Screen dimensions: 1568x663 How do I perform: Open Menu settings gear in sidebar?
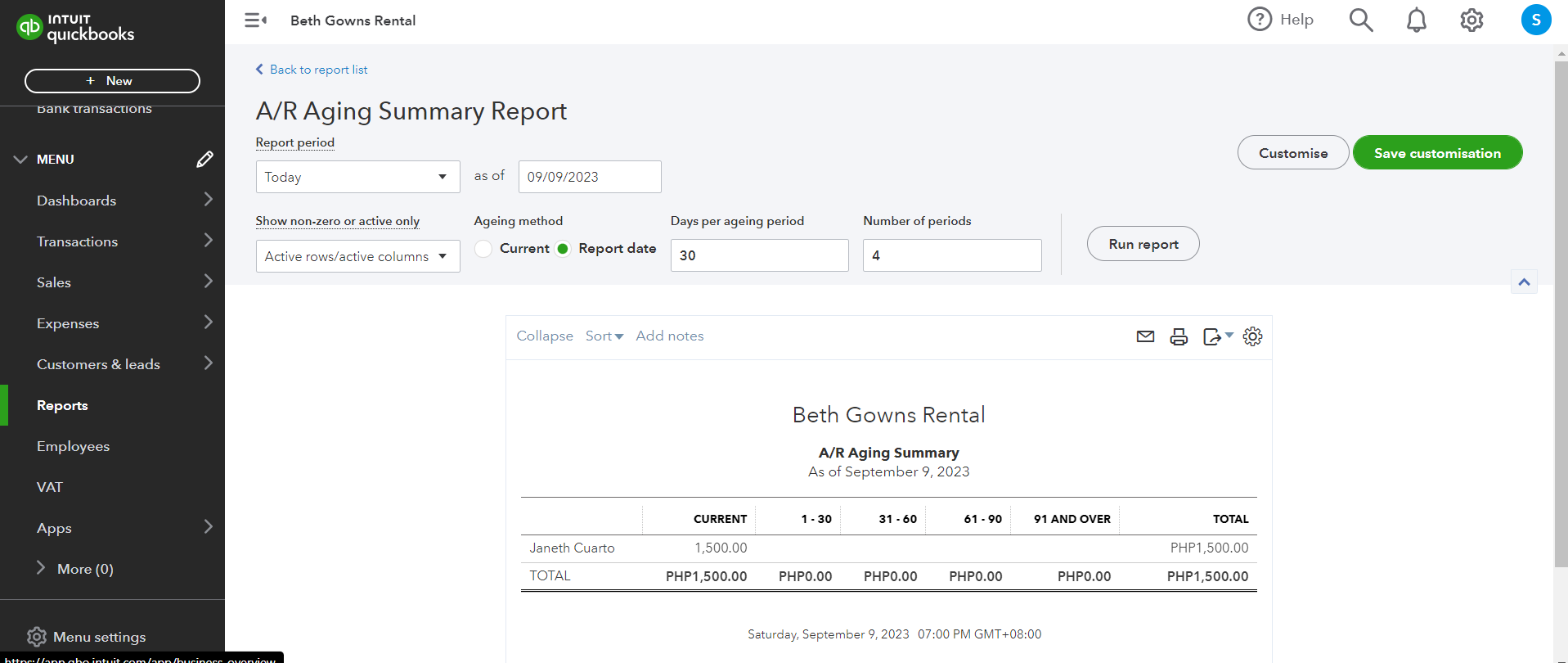pyautogui.click(x=36, y=637)
